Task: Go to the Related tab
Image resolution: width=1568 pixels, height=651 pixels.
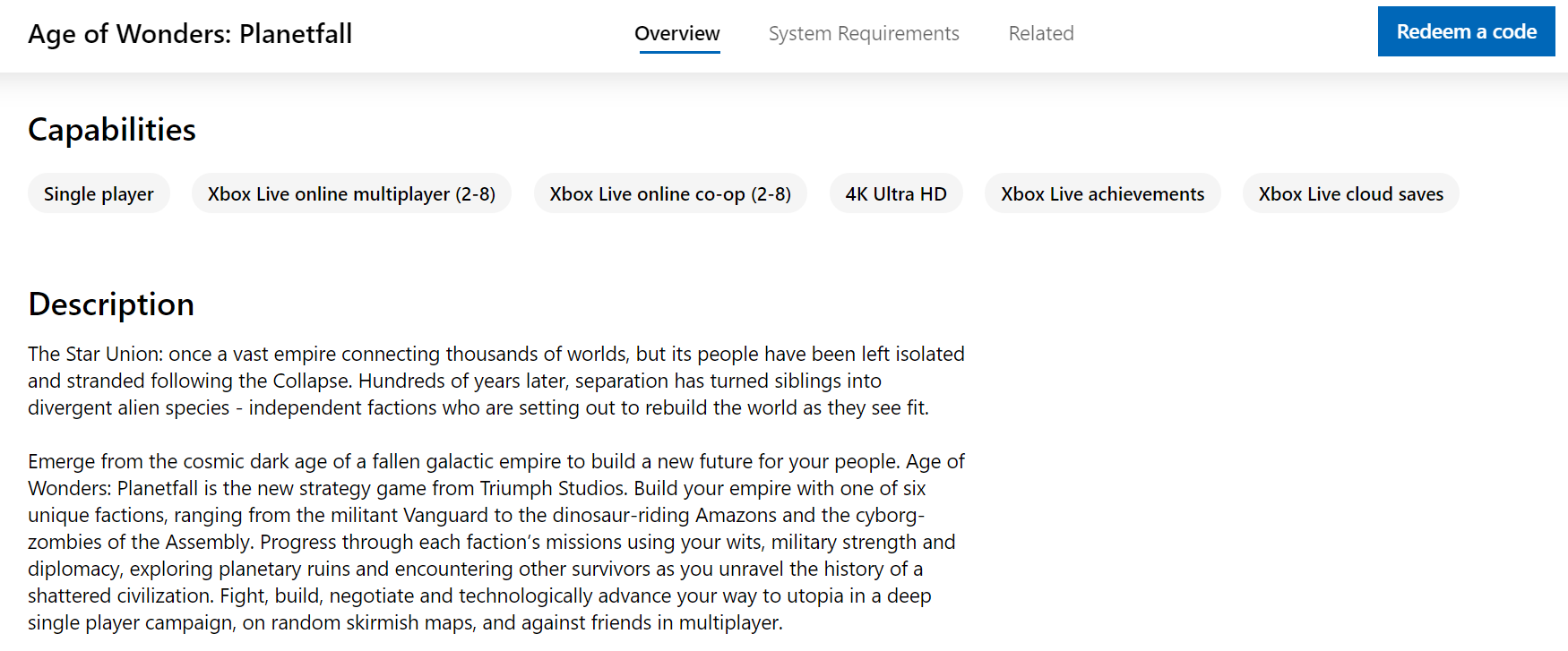Action: 1041,34
